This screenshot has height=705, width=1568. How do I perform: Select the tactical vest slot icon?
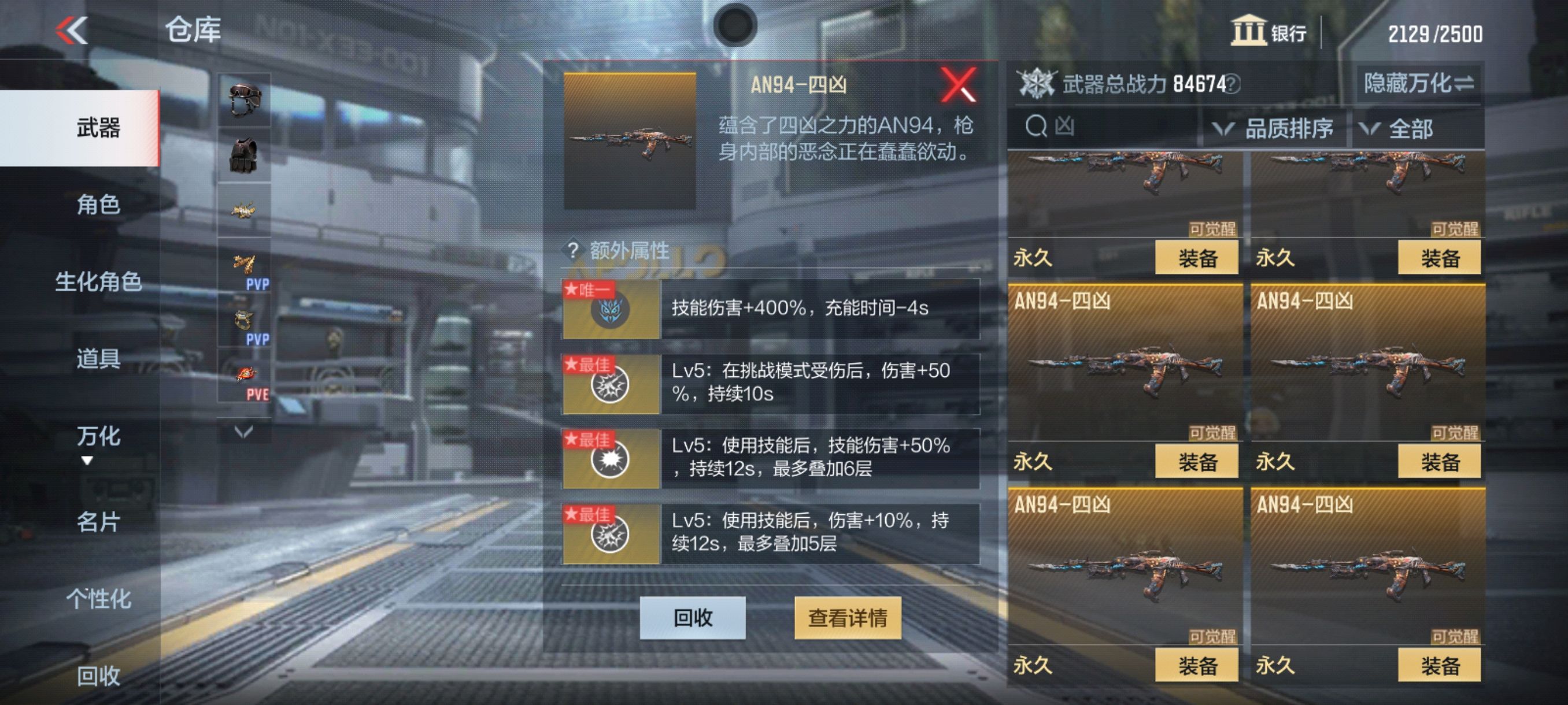[244, 154]
